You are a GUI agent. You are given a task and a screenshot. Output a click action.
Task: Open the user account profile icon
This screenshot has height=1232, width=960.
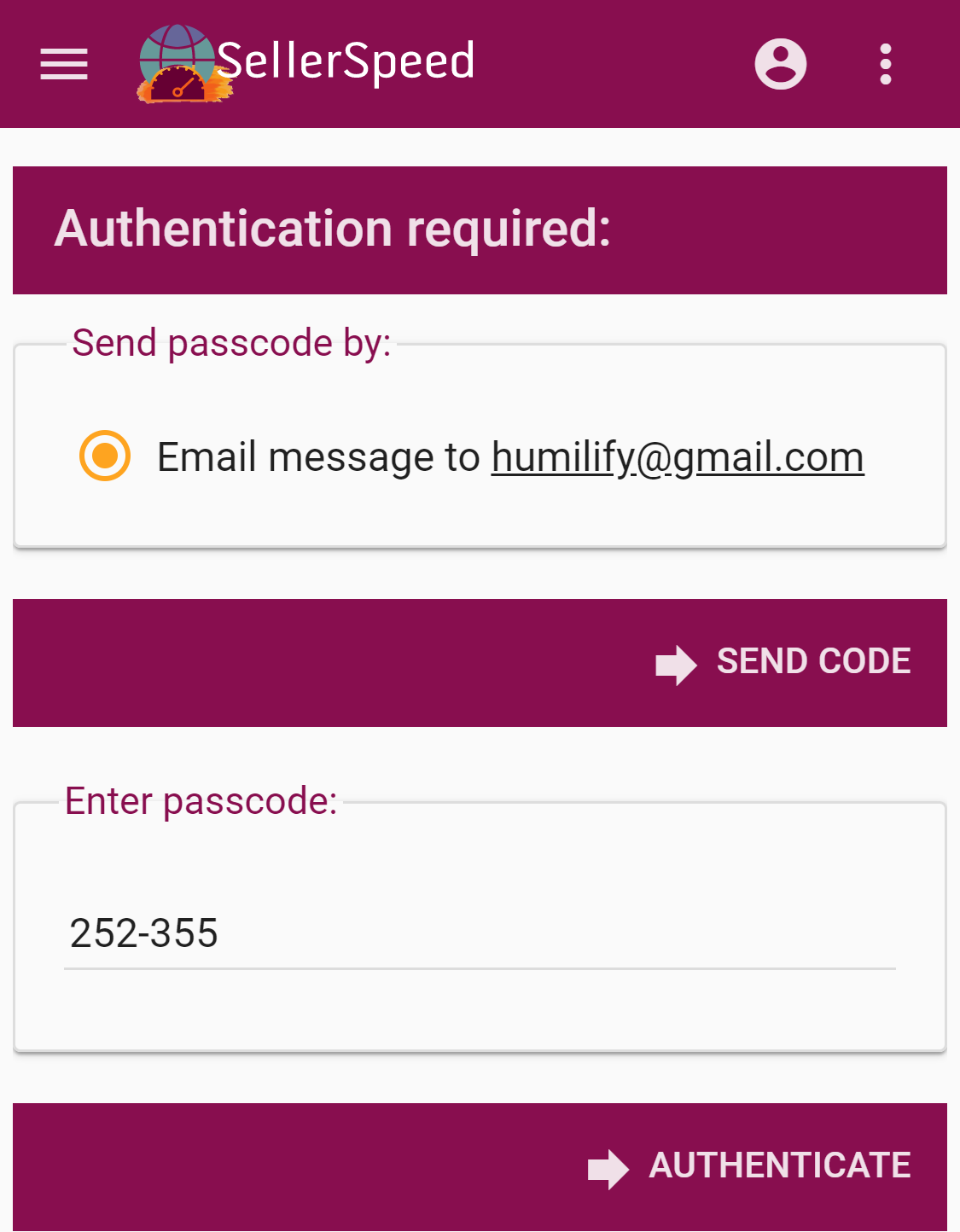coord(780,64)
